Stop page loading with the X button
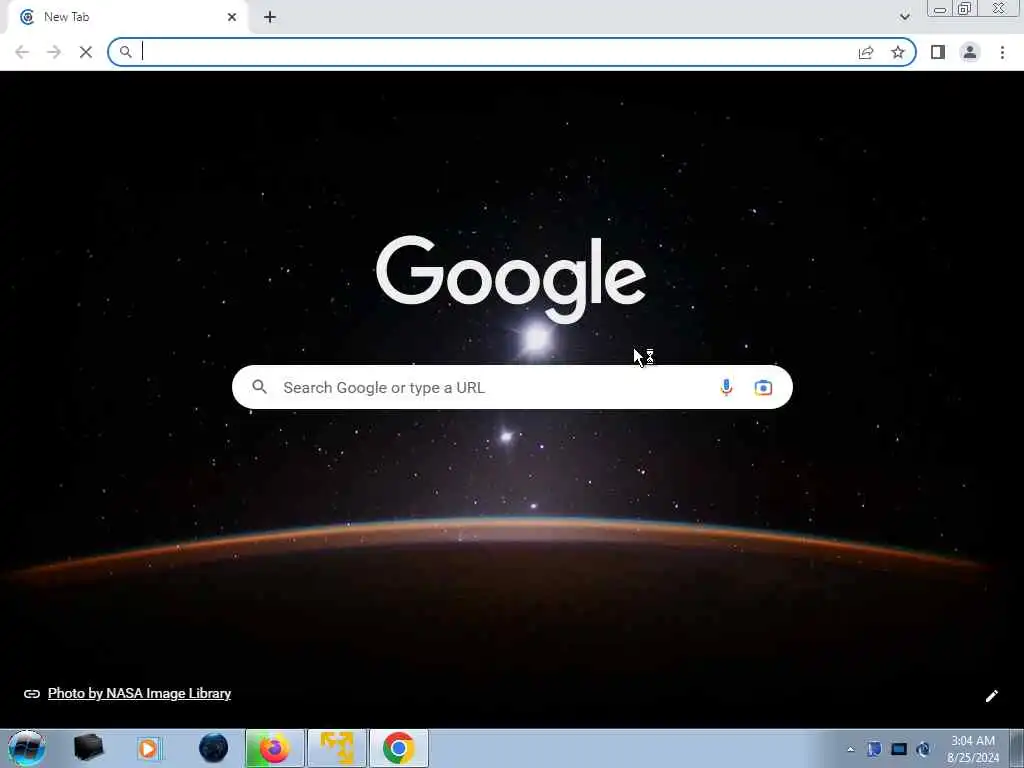Image resolution: width=1024 pixels, height=768 pixels. (x=86, y=52)
